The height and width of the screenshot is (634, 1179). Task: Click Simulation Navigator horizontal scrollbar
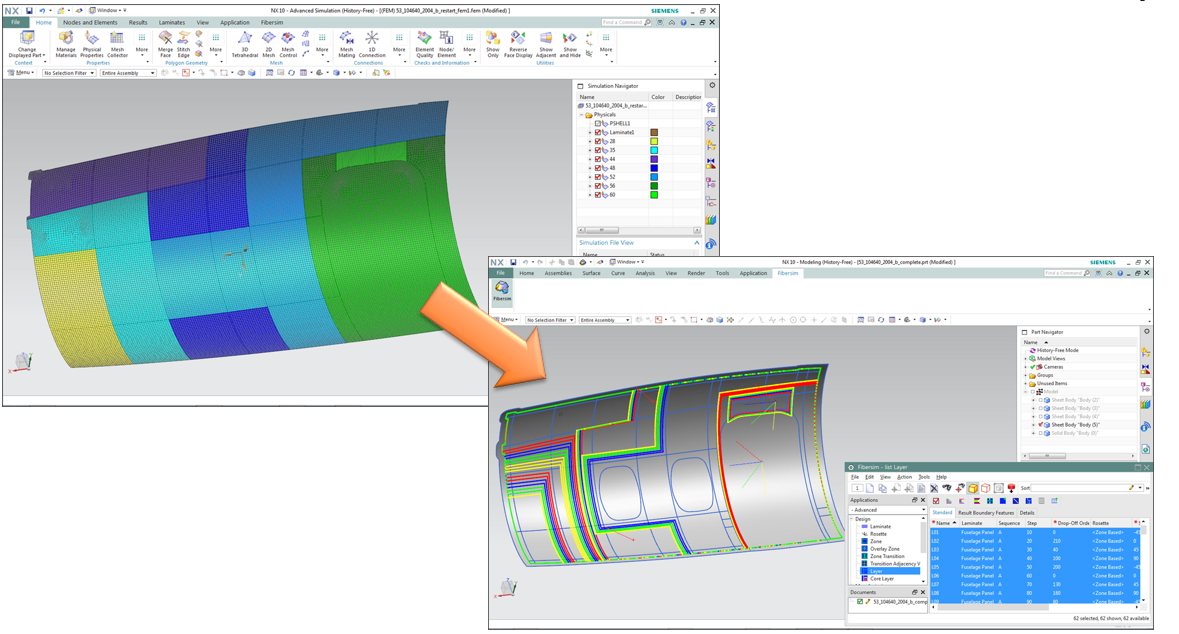point(638,230)
